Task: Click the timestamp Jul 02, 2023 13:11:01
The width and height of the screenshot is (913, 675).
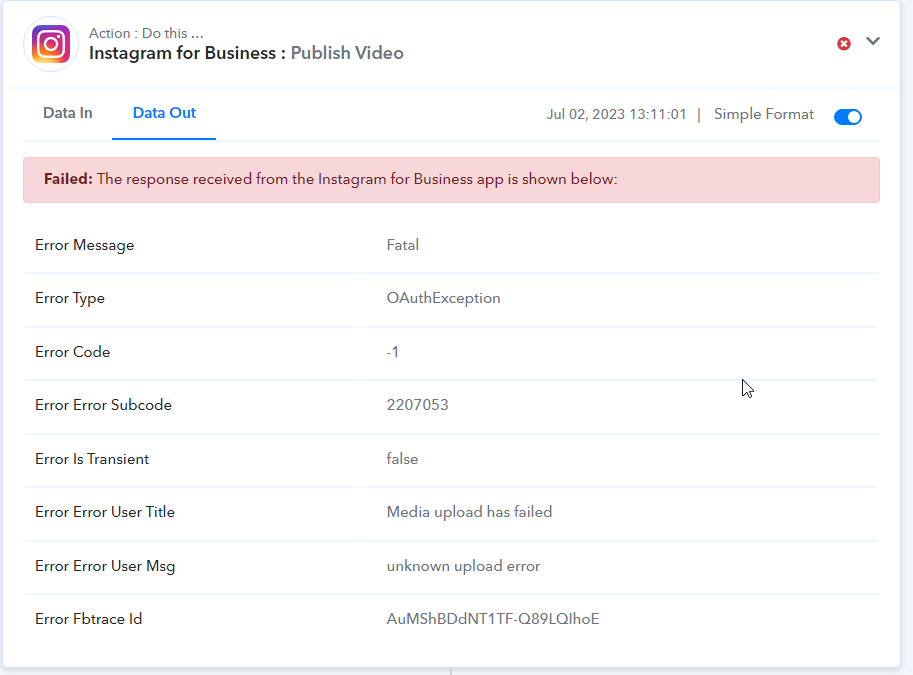Action: click(x=616, y=114)
